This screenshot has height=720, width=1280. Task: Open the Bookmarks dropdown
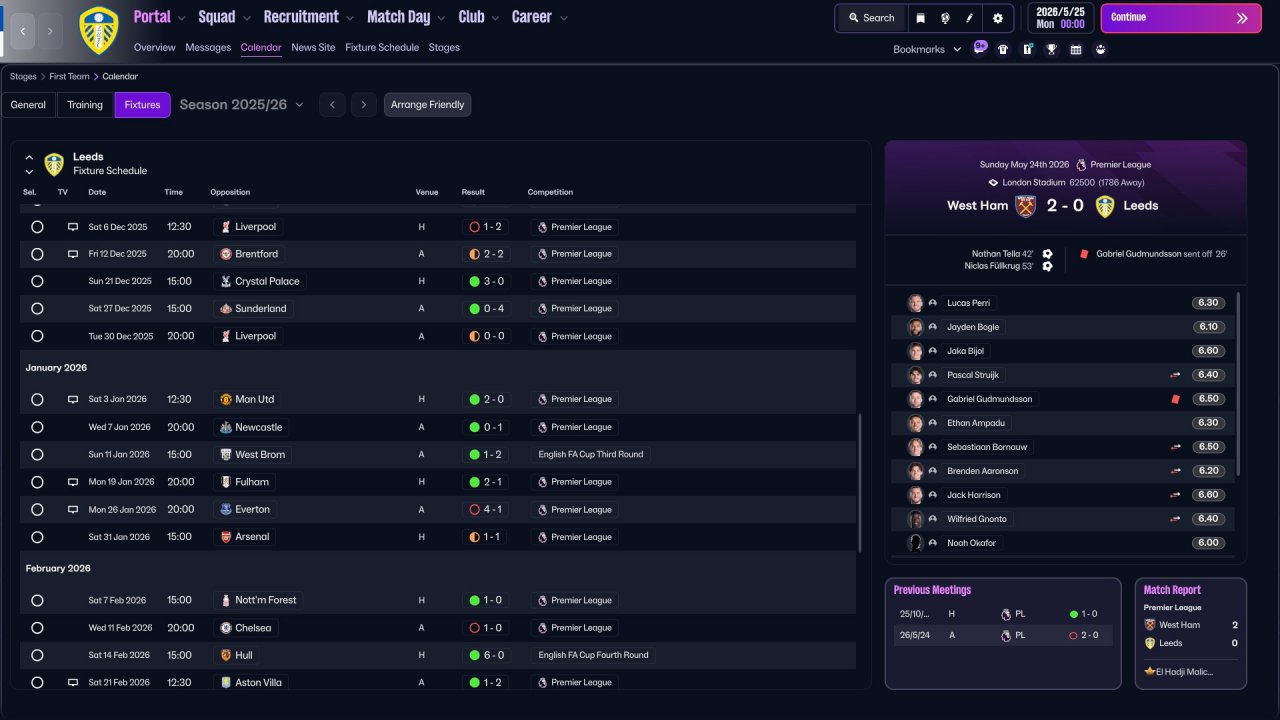pyautogui.click(x=927, y=49)
